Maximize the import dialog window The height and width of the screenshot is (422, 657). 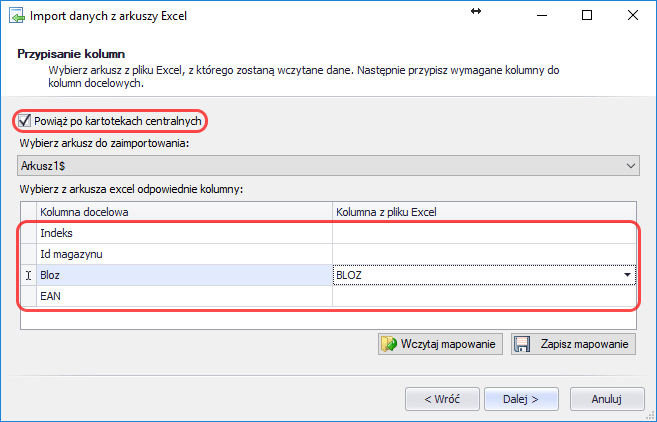click(x=587, y=16)
